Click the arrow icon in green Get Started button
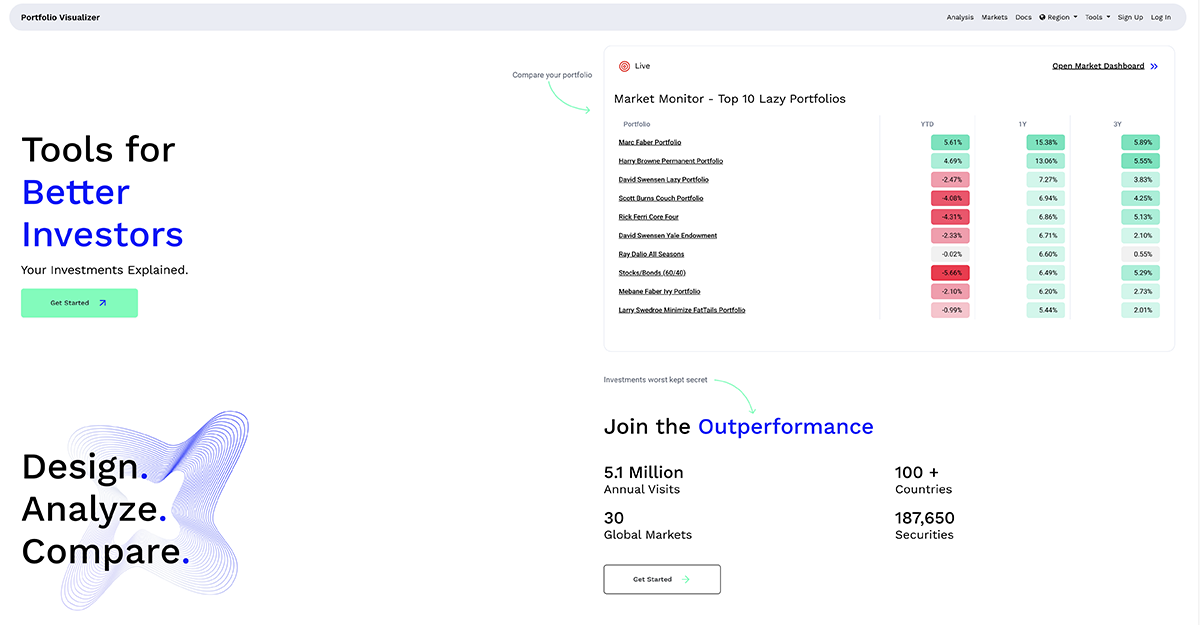This screenshot has width=1200, height=625. (102, 303)
